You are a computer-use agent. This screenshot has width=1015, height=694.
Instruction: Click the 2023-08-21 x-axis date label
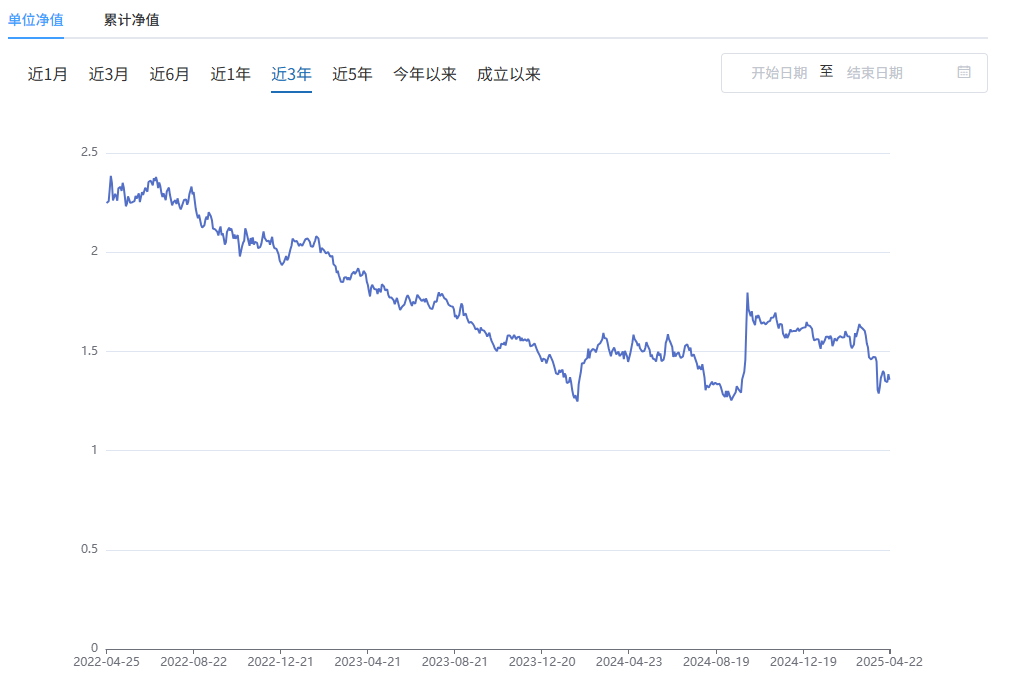(x=454, y=662)
